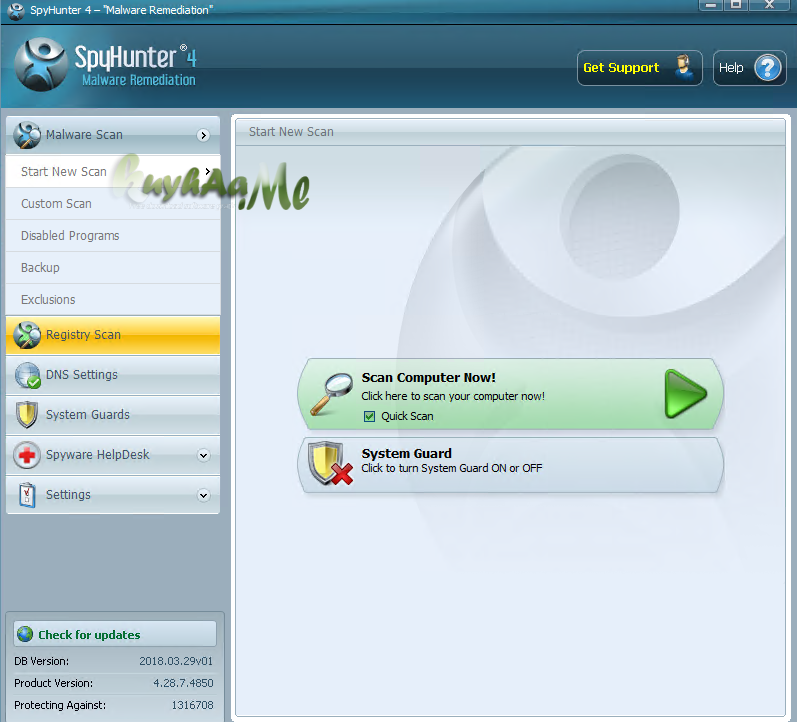Click the chevron next to Start New Scan
The width and height of the screenshot is (797, 722).
click(x=207, y=171)
